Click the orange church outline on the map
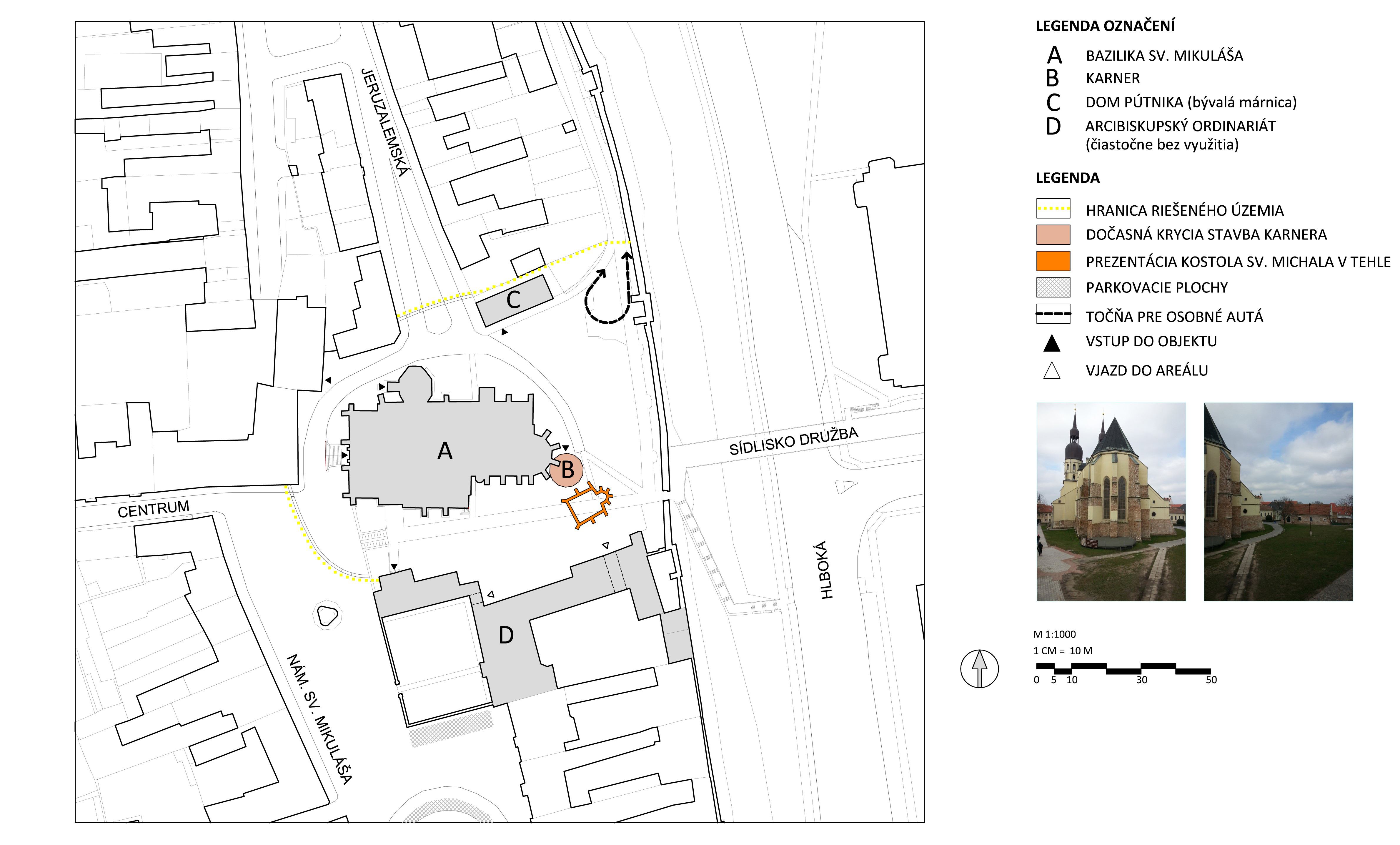The width and height of the screenshot is (1400, 845). click(587, 505)
